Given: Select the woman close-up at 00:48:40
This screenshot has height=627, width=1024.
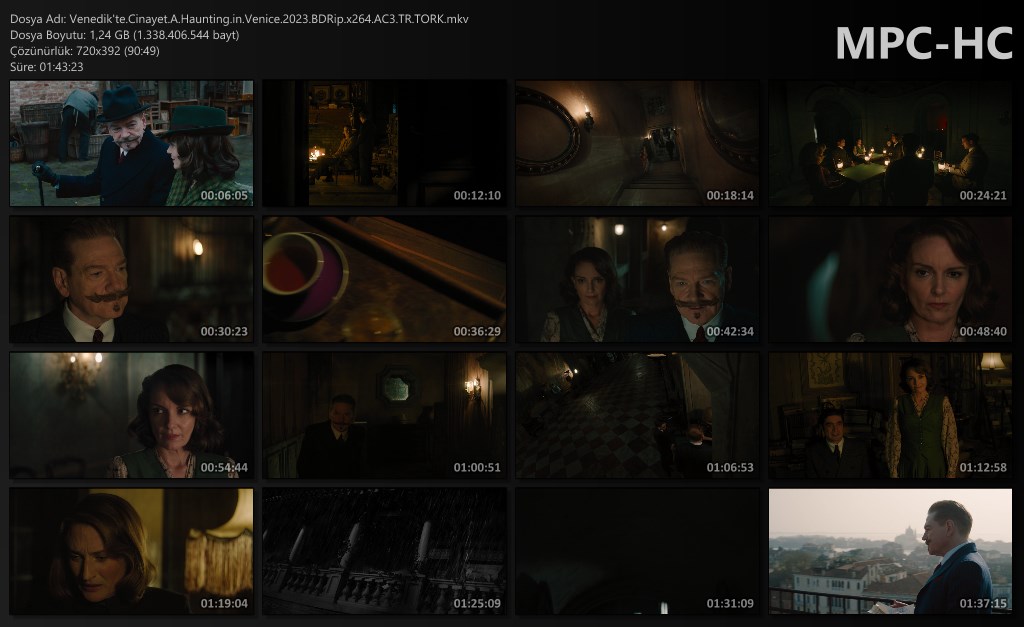Looking at the screenshot, I should tap(891, 280).
